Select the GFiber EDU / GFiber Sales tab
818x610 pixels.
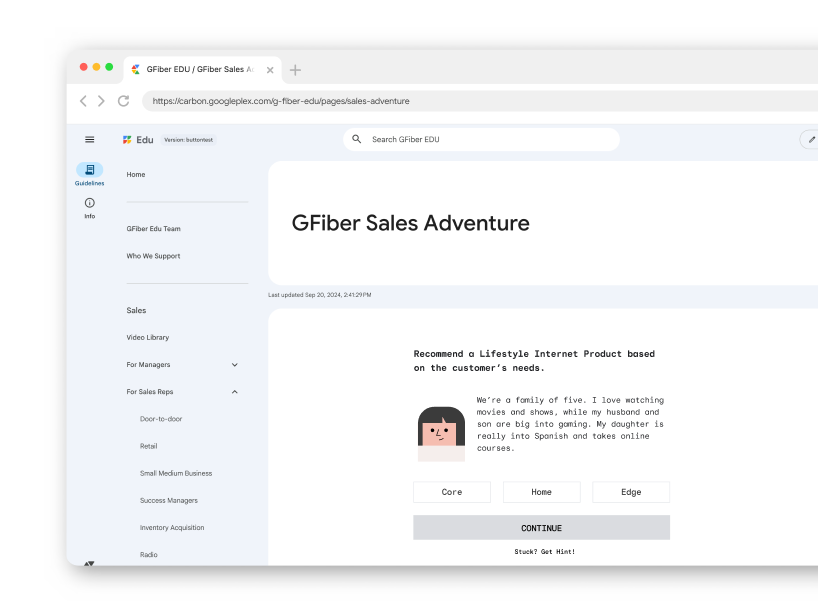click(x=202, y=69)
